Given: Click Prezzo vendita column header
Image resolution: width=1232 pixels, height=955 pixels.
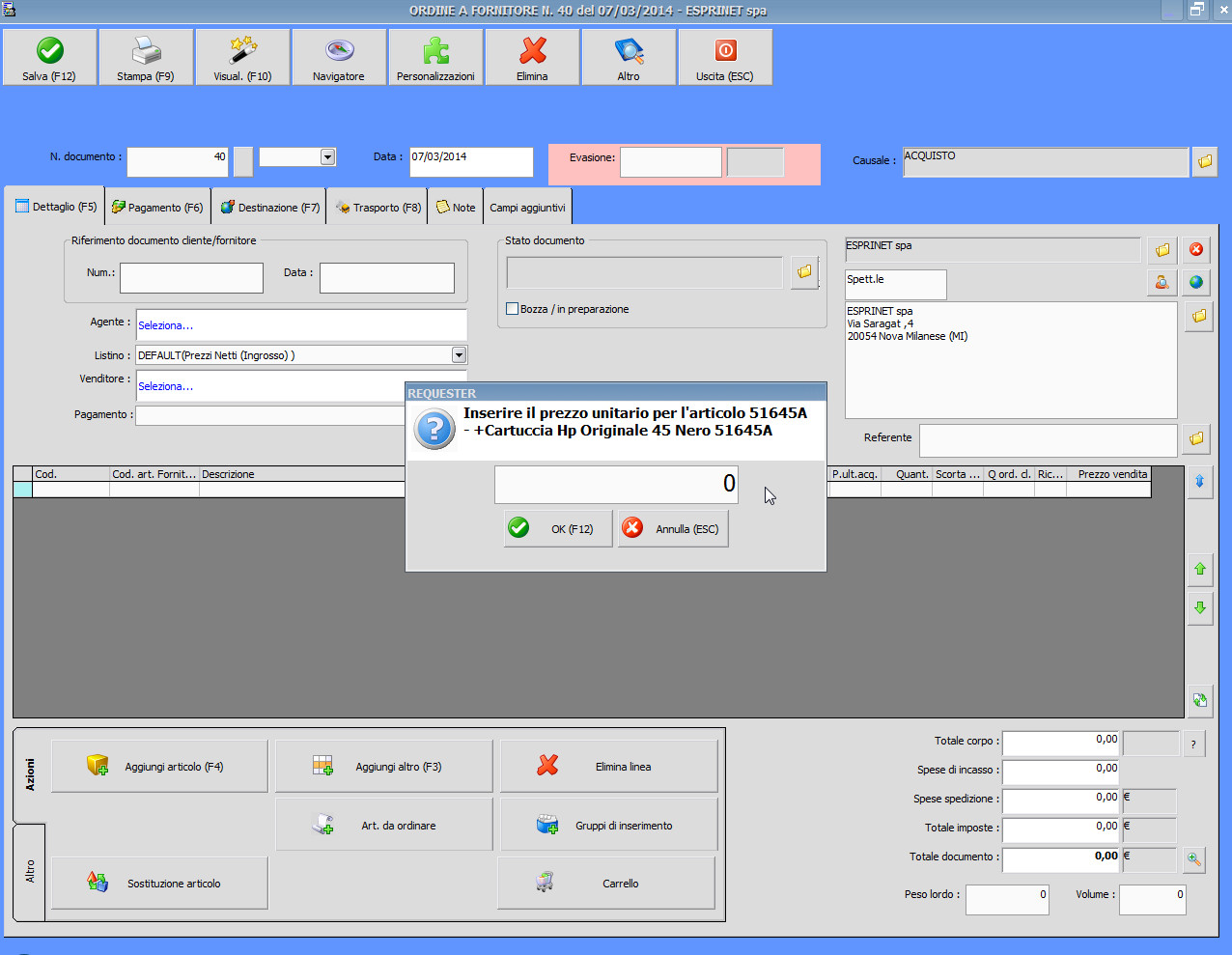Looking at the screenshot, I should [1108, 474].
